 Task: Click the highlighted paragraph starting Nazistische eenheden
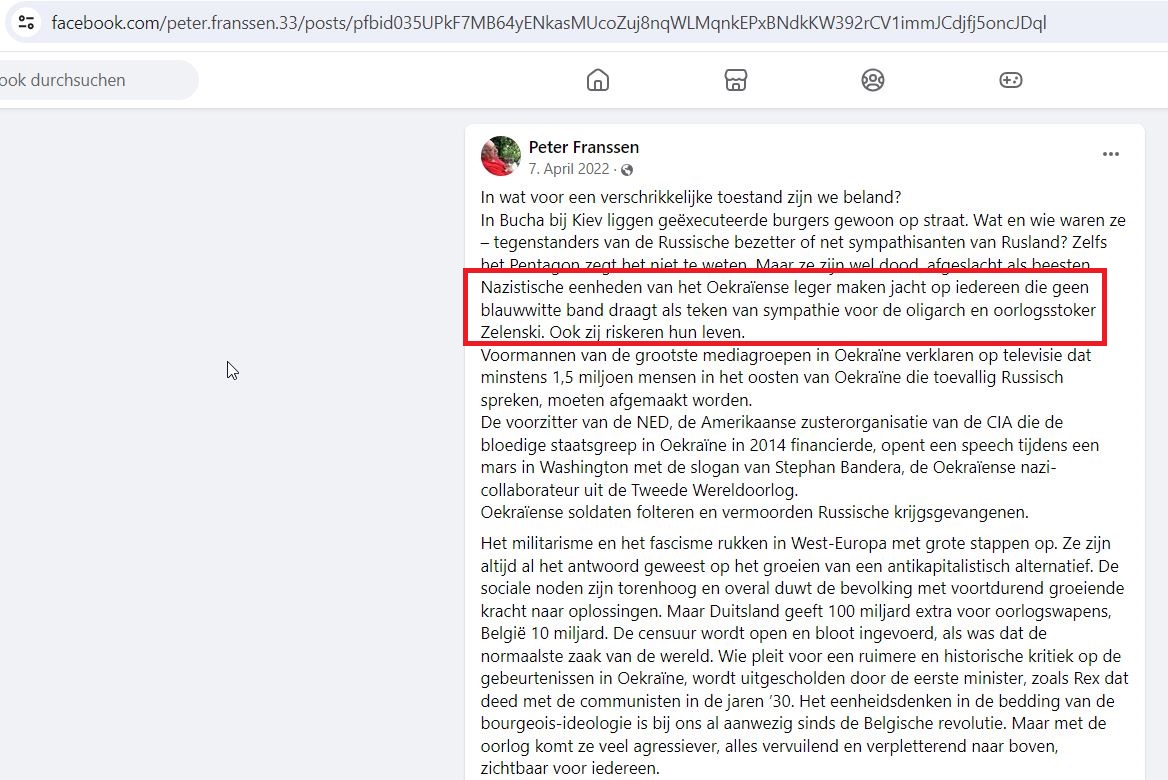(788, 309)
